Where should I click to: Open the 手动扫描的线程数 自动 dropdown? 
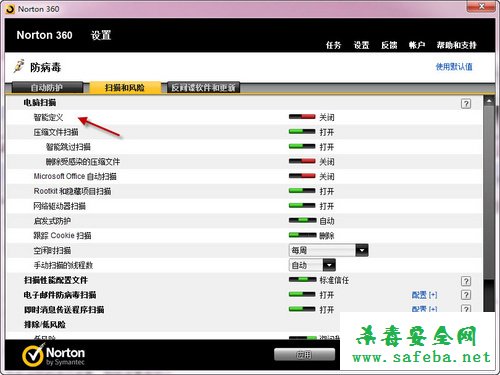[x=312, y=265]
